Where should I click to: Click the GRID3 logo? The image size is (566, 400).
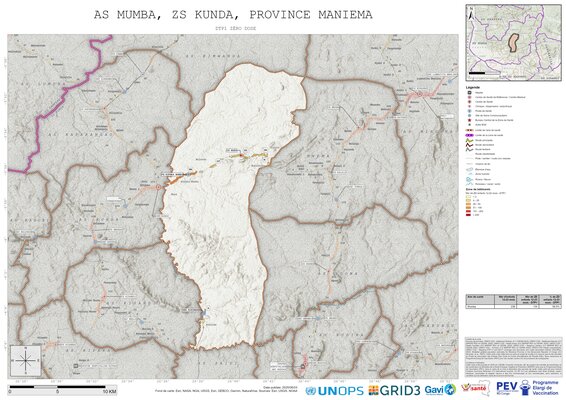pyautogui.click(x=394, y=390)
